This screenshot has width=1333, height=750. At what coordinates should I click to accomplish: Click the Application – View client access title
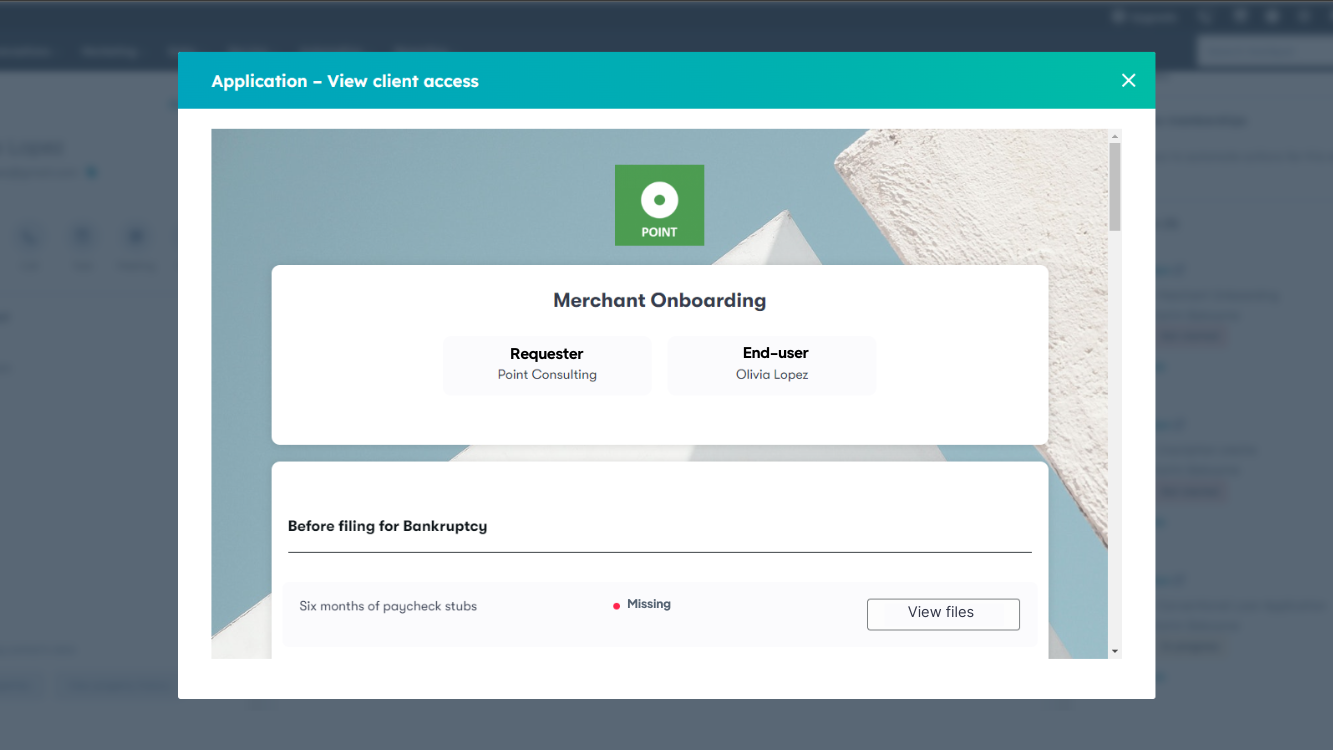(x=345, y=82)
